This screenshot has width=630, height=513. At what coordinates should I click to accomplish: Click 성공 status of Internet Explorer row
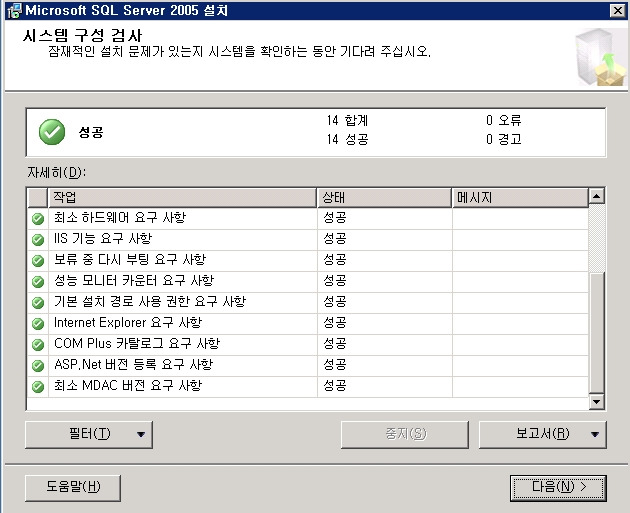(x=335, y=322)
